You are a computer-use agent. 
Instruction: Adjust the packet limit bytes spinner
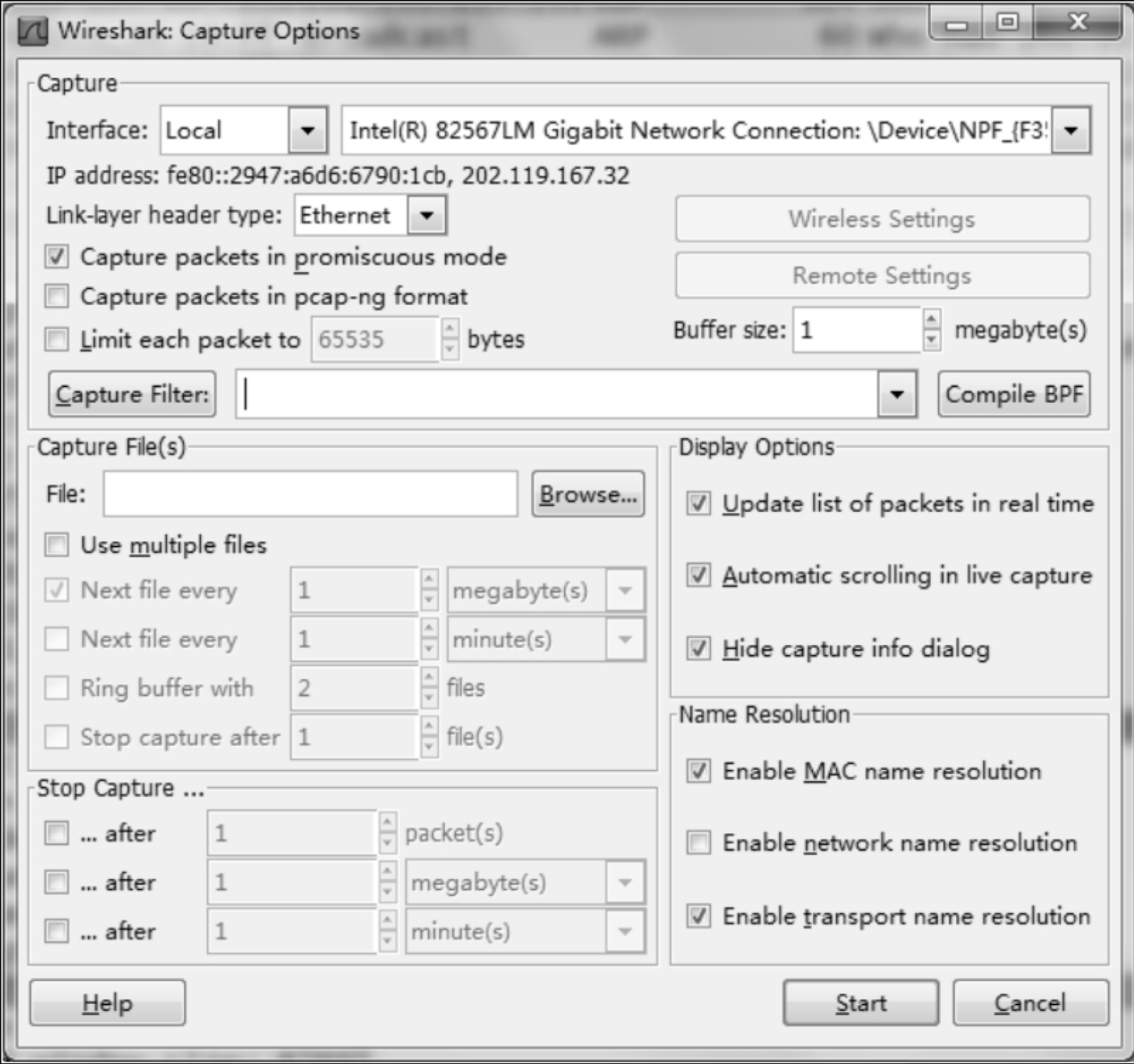pyautogui.click(x=450, y=340)
